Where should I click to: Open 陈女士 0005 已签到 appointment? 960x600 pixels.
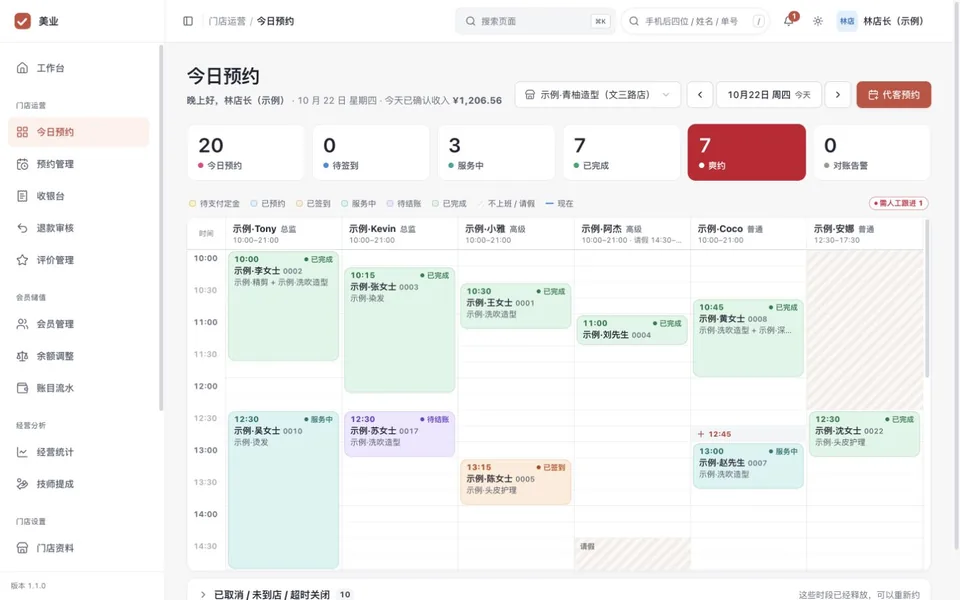(516, 482)
